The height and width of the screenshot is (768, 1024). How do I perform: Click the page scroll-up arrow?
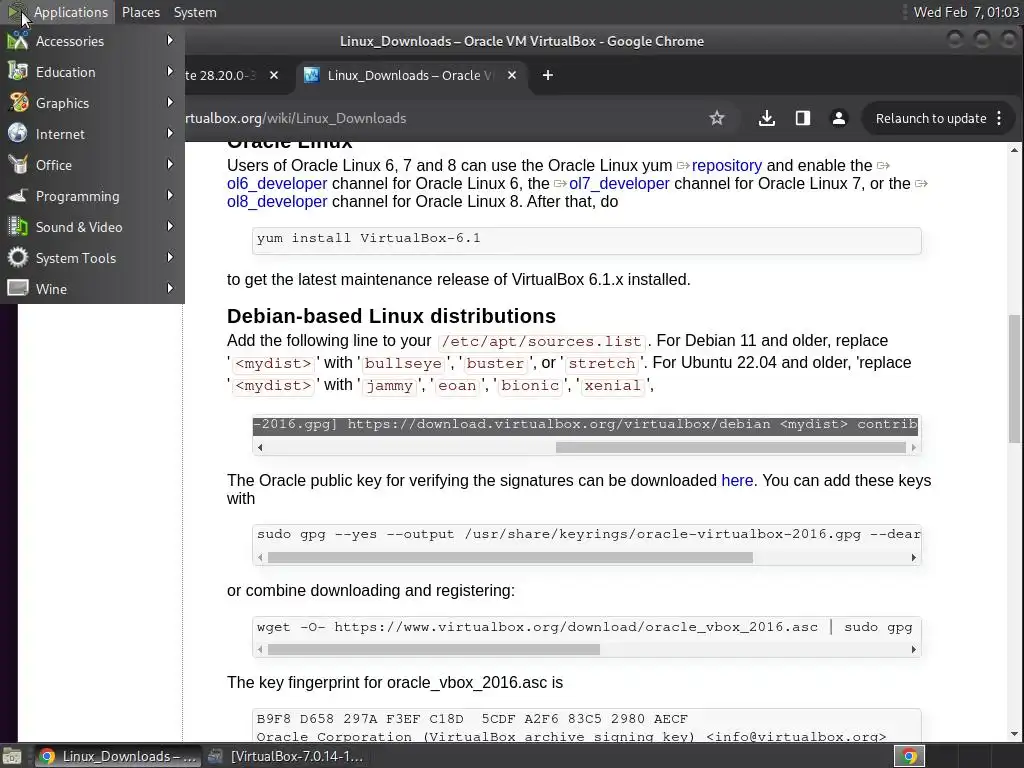(x=1014, y=150)
